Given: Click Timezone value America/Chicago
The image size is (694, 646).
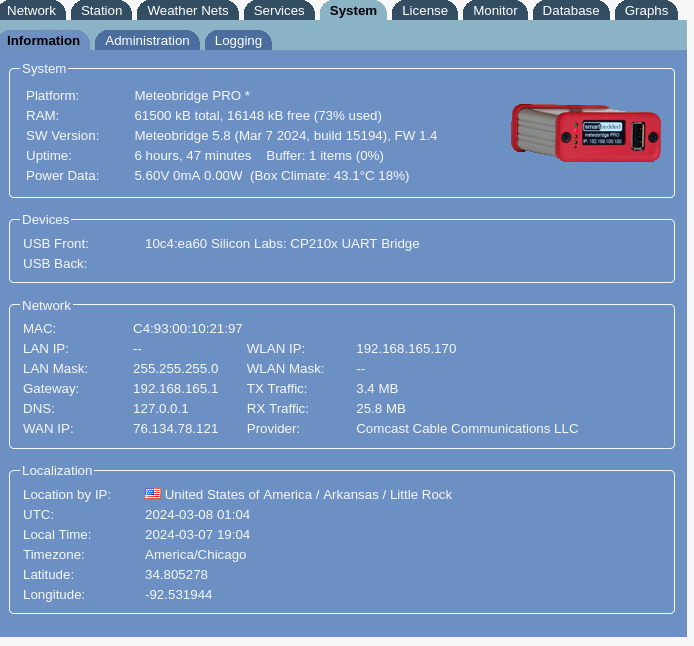Looking at the screenshot, I should click(196, 554).
